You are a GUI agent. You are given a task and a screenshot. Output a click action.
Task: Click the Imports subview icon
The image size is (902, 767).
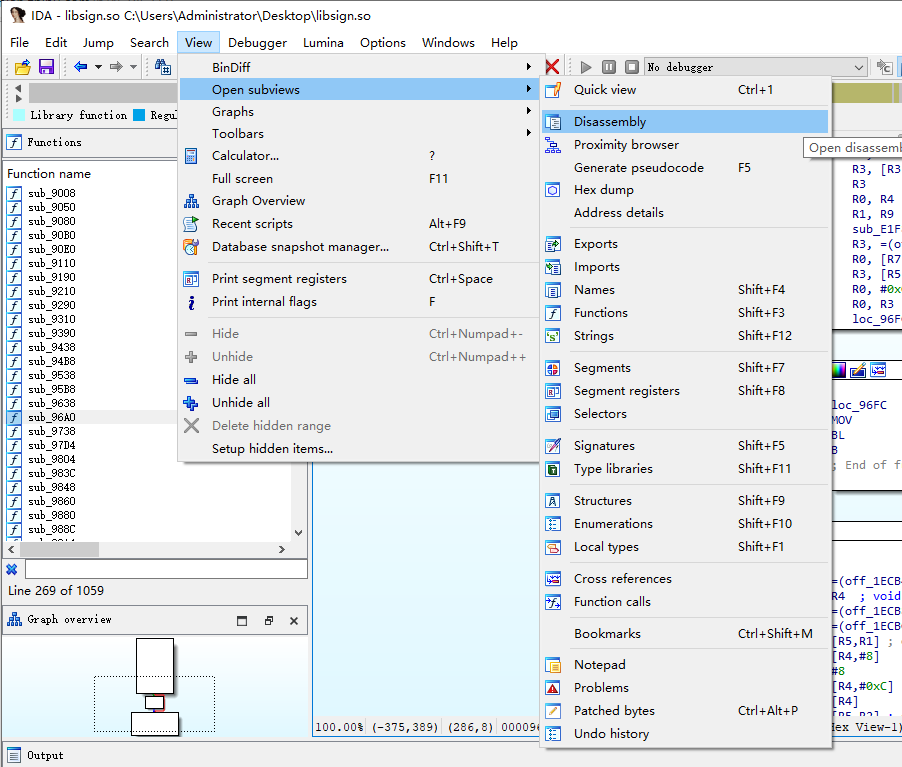(x=553, y=268)
